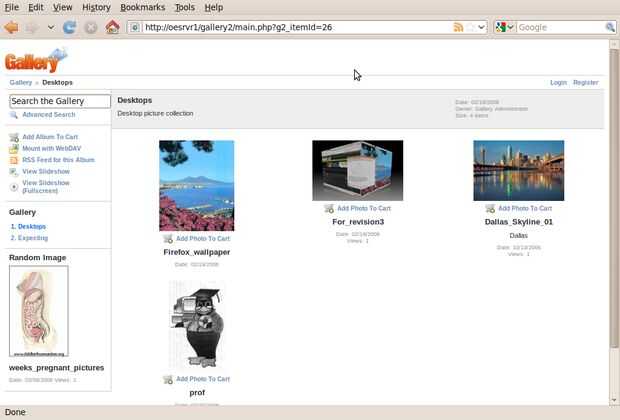
Task: Click the Add Album To Cart link
Action: tap(50, 137)
